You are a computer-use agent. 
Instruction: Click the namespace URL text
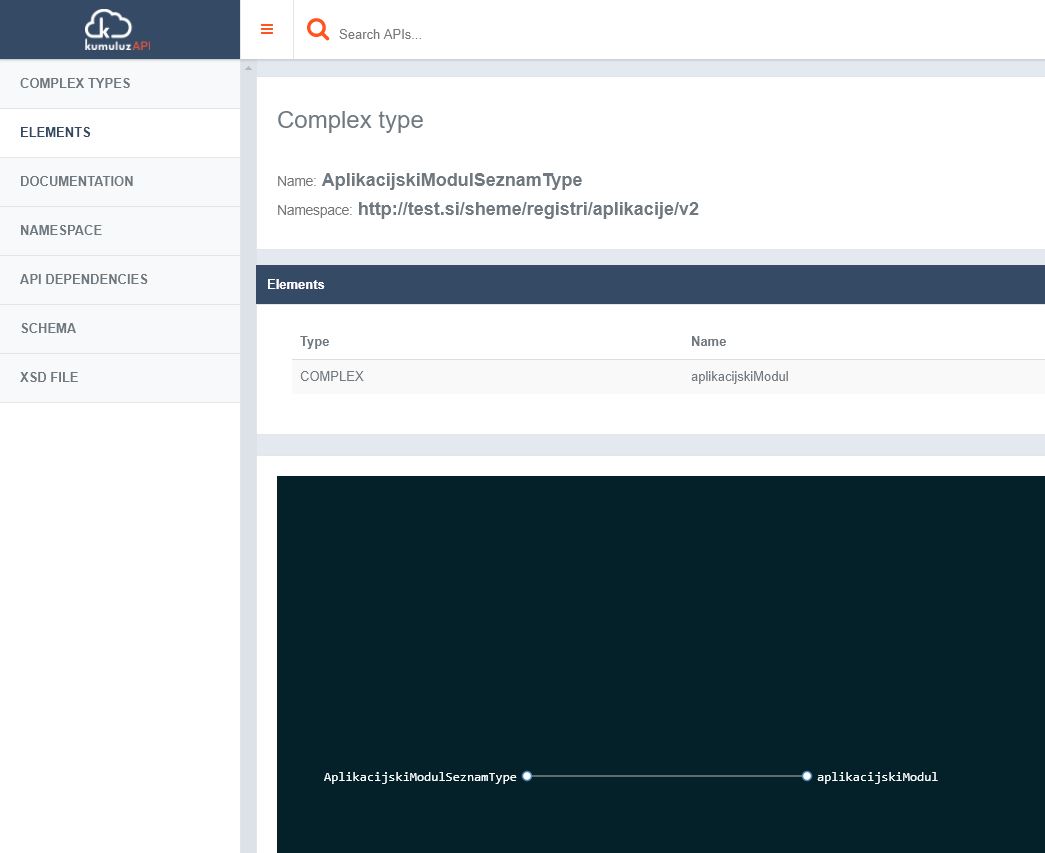point(528,209)
